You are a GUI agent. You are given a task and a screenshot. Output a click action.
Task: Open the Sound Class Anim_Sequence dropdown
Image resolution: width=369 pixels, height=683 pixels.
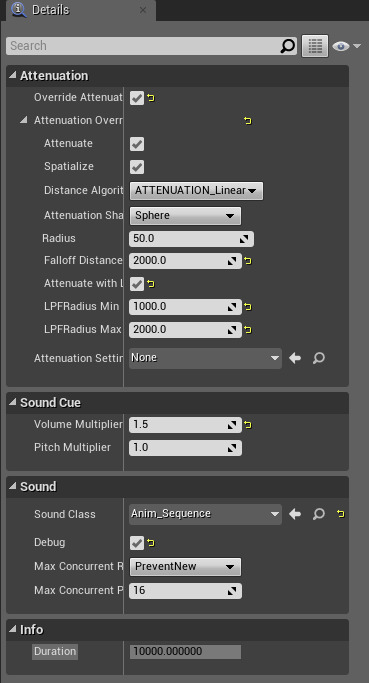[x=205, y=514]
